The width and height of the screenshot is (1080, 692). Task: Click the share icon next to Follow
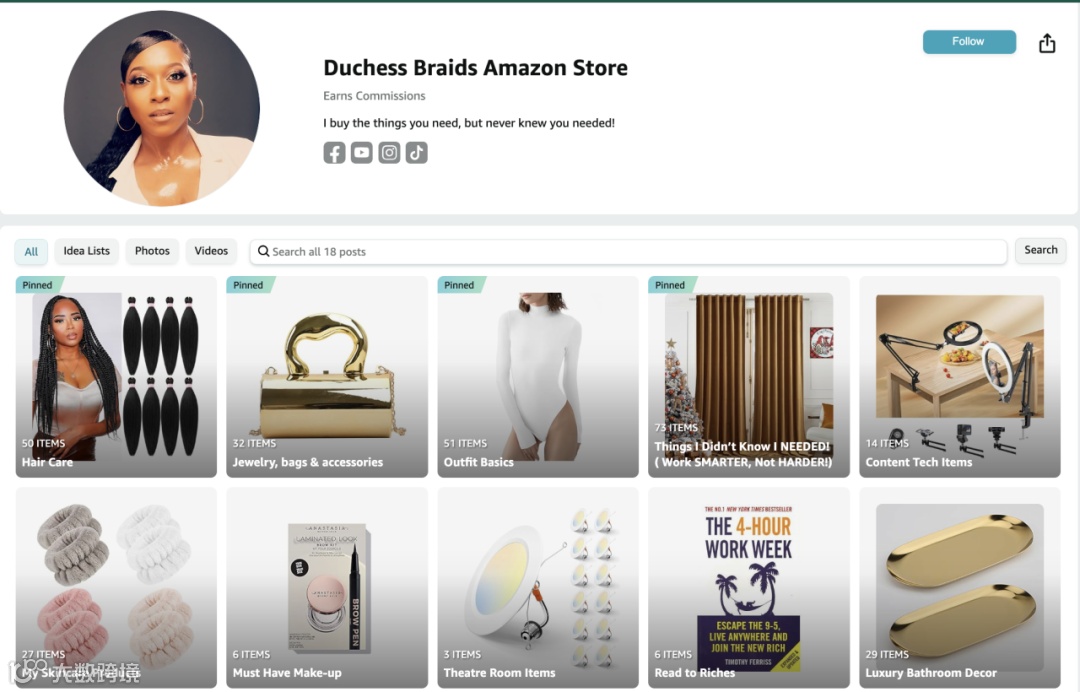pyautogui.click(x=1047, y=43)
